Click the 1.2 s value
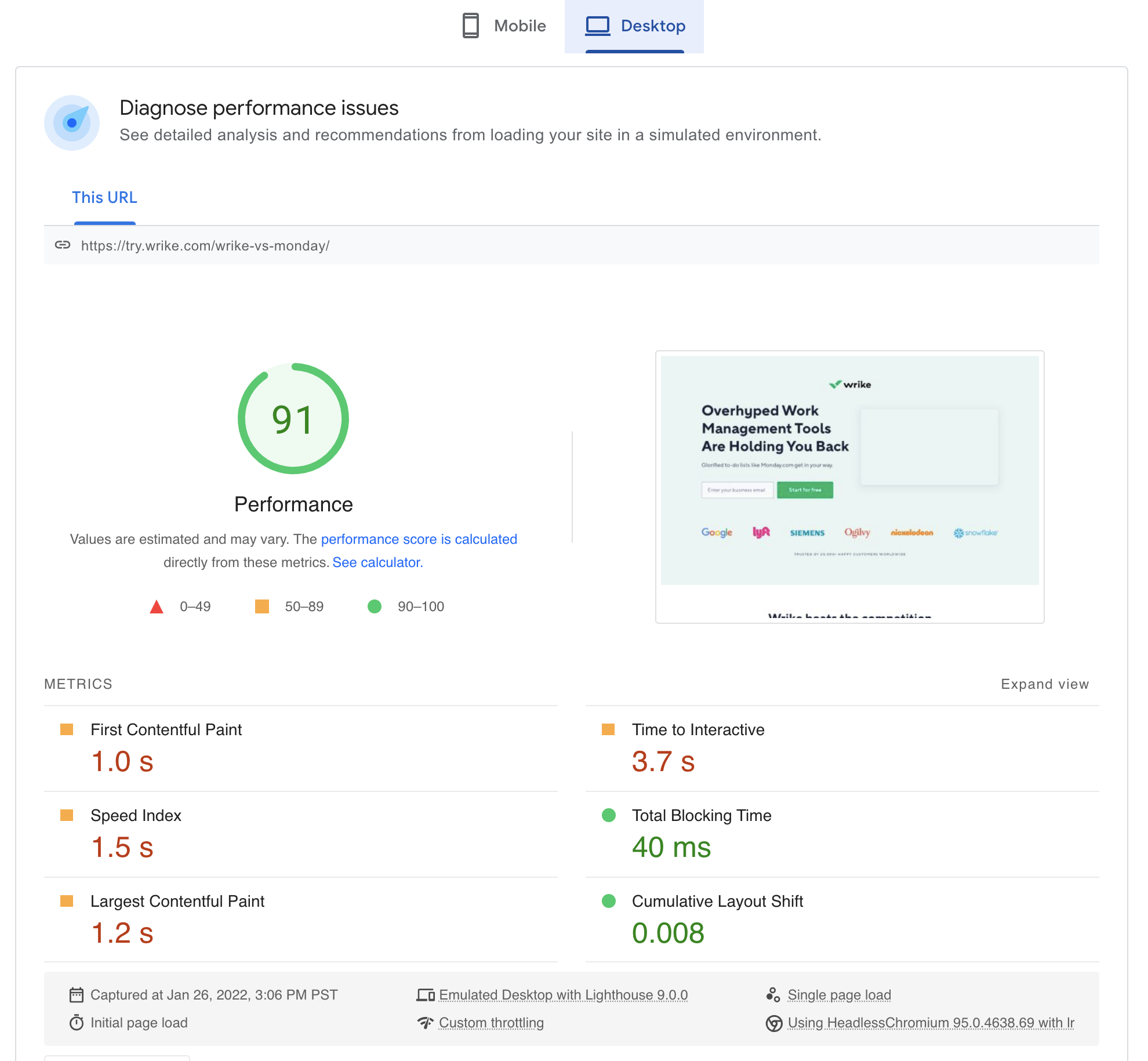This screenshot has height=1061, width=1148. (x=122, y=933)
